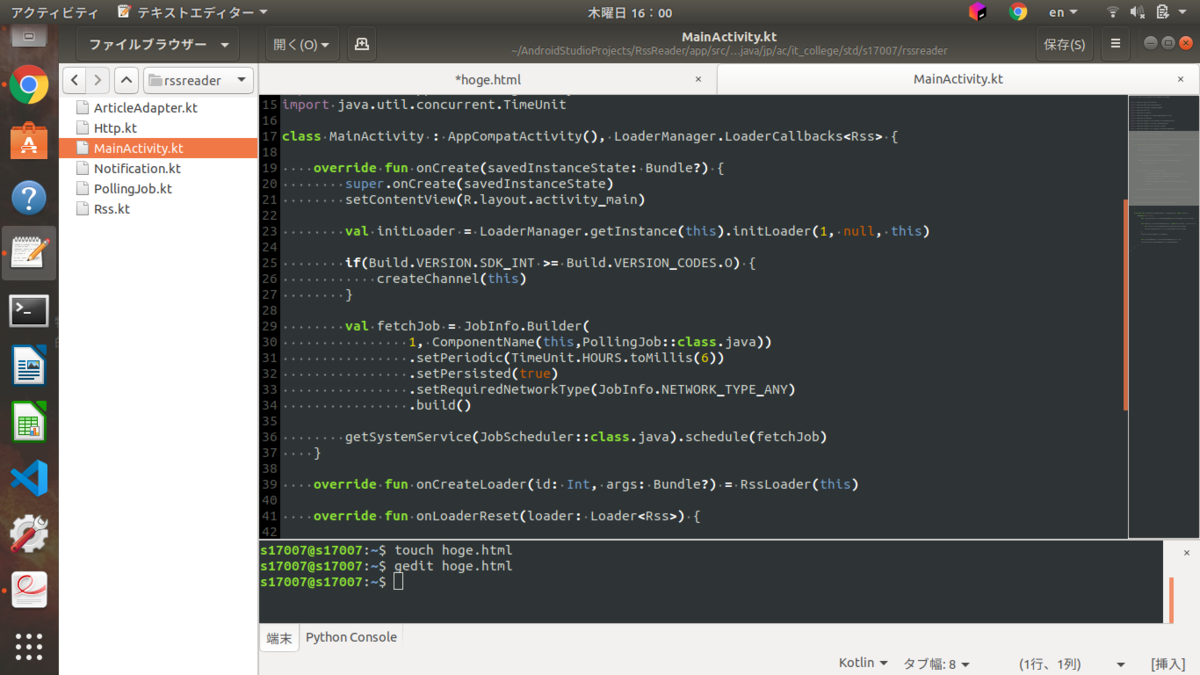Click the 保存(S) save button
Screen dimensions: 1200x675
pos(1064,44)
